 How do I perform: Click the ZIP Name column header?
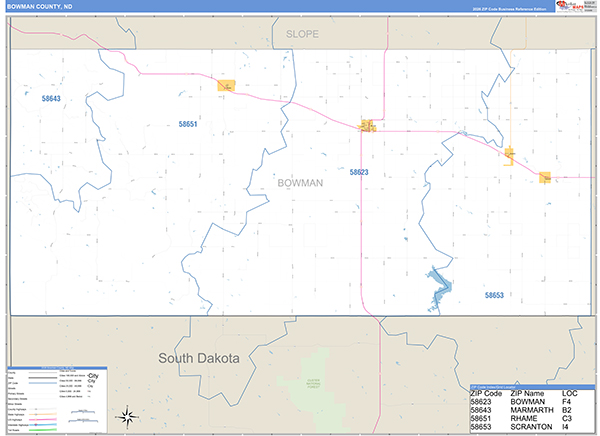527,394
